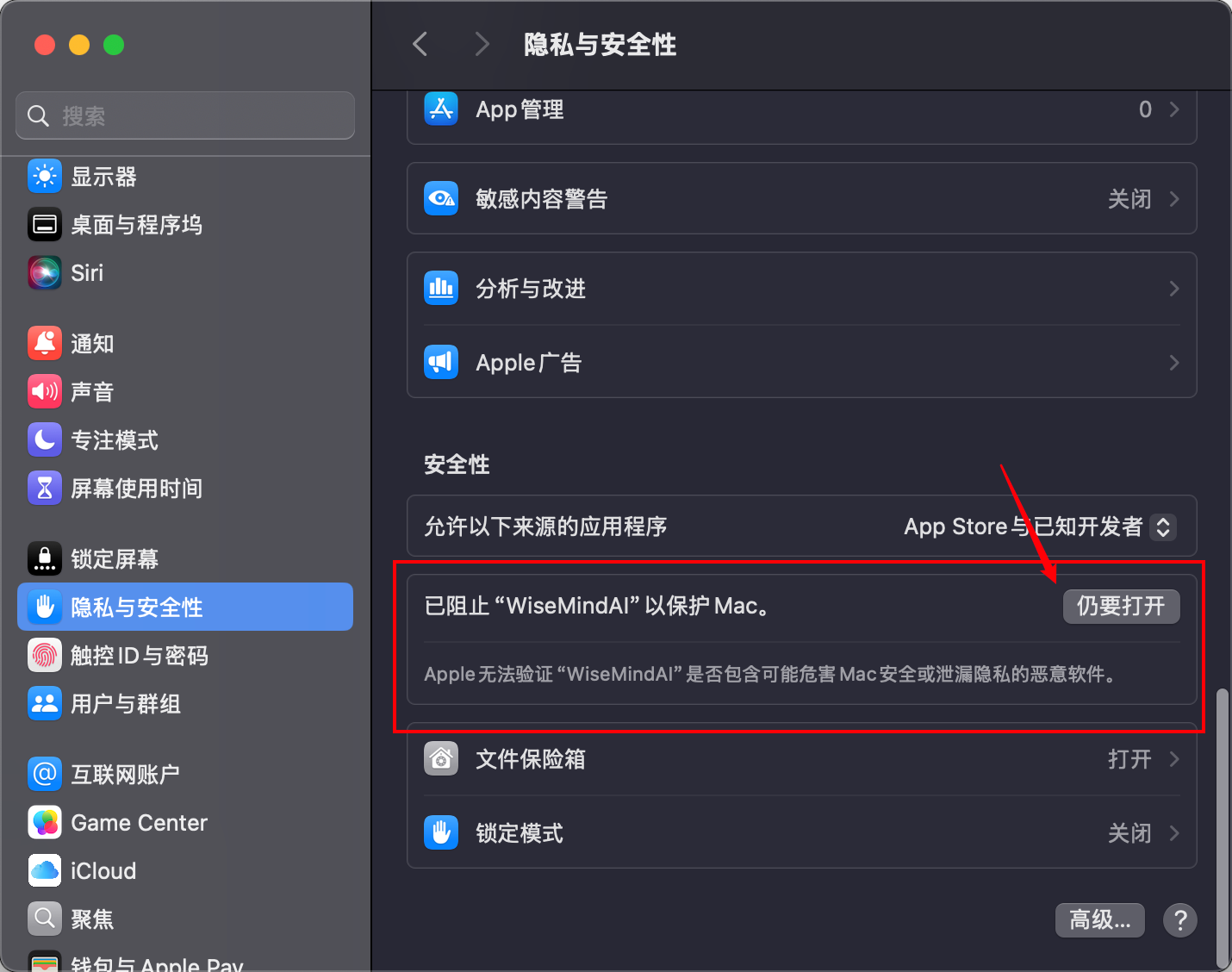Click the 触控ID与密码 fingerprint icon
1232x972 pixels.
coord(45,655)
